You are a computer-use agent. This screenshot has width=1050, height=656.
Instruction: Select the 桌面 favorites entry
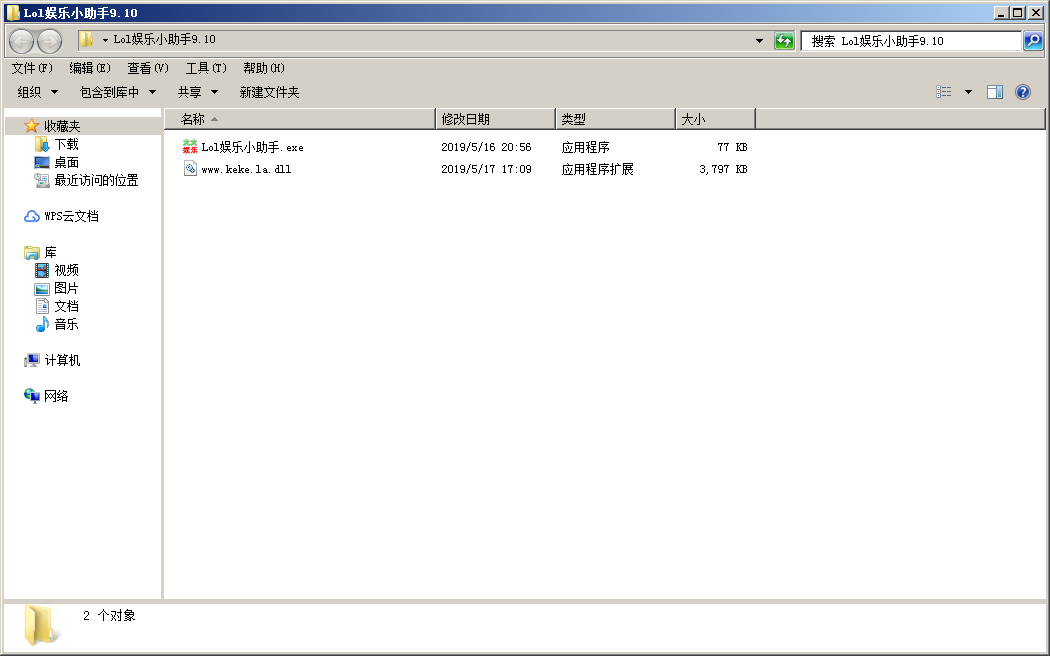pos(66,163)
